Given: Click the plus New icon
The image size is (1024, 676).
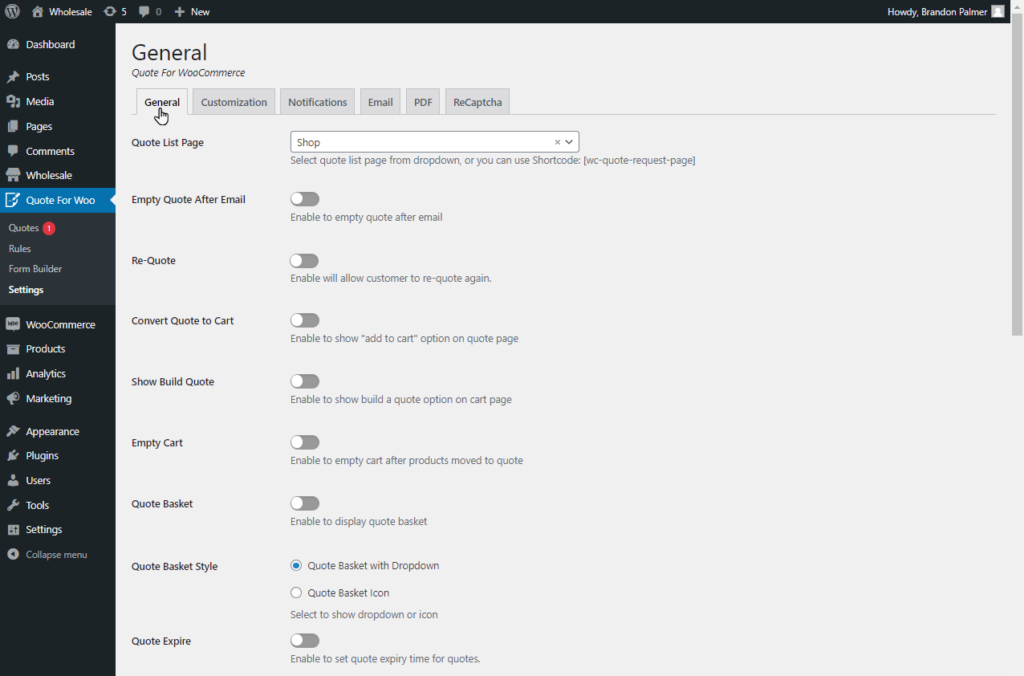Looking at the screenshot, I should click(179, 11).
